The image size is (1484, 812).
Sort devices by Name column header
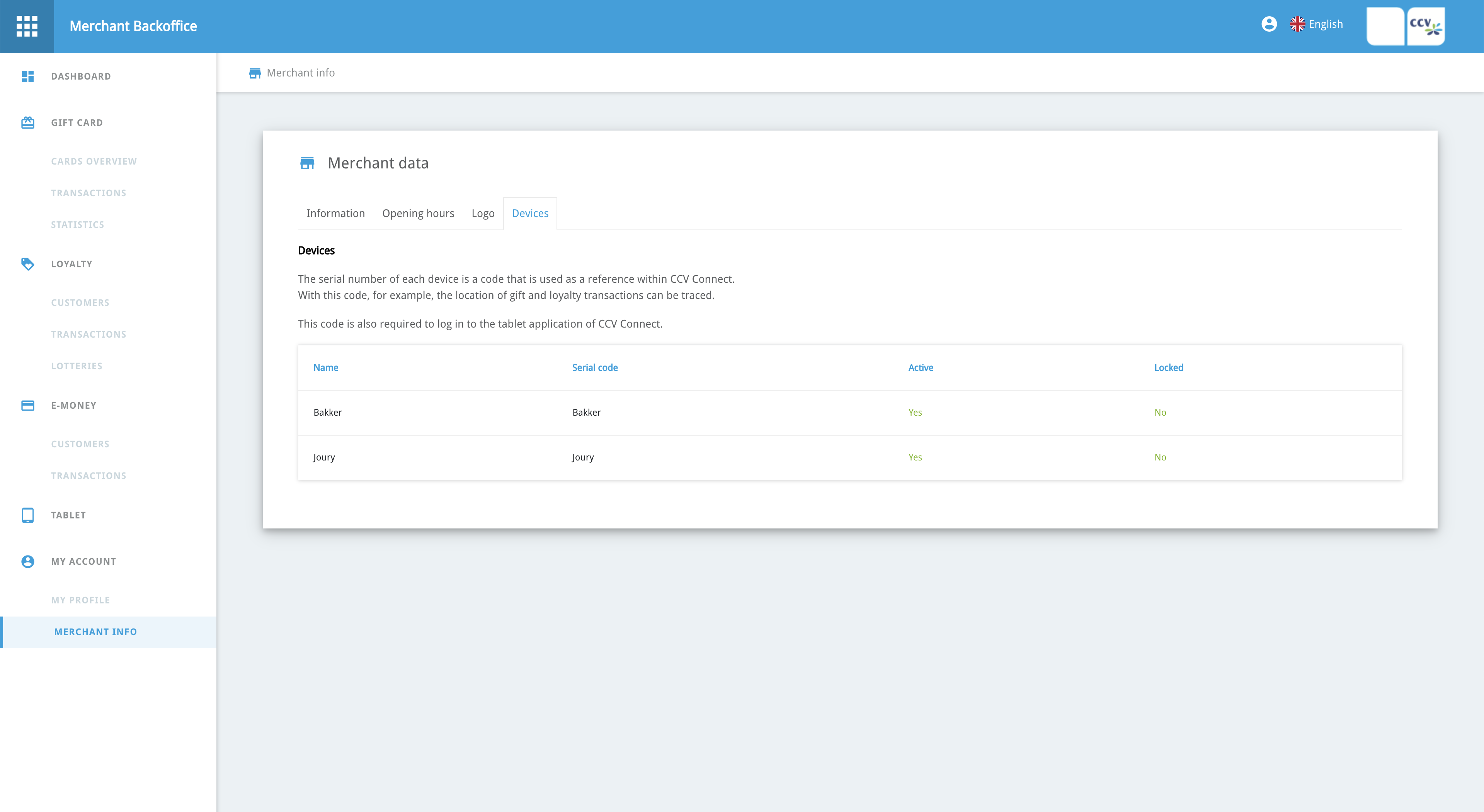click(325, 367)
